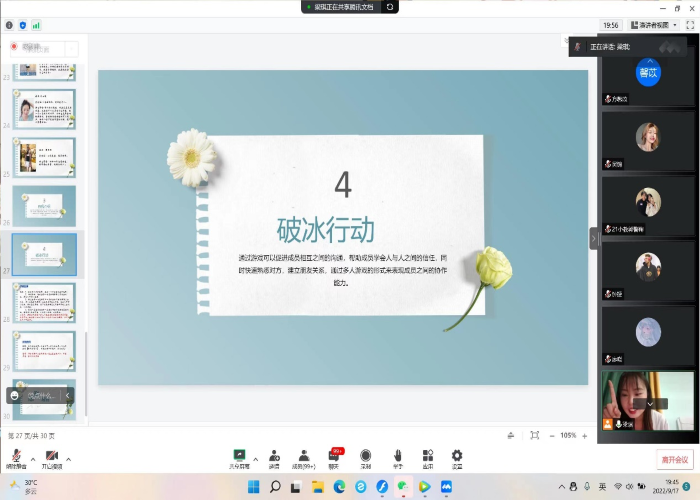The image size is (700, 500).
Task: Select slide 28 thumbnail
Action: coord(44,302)
